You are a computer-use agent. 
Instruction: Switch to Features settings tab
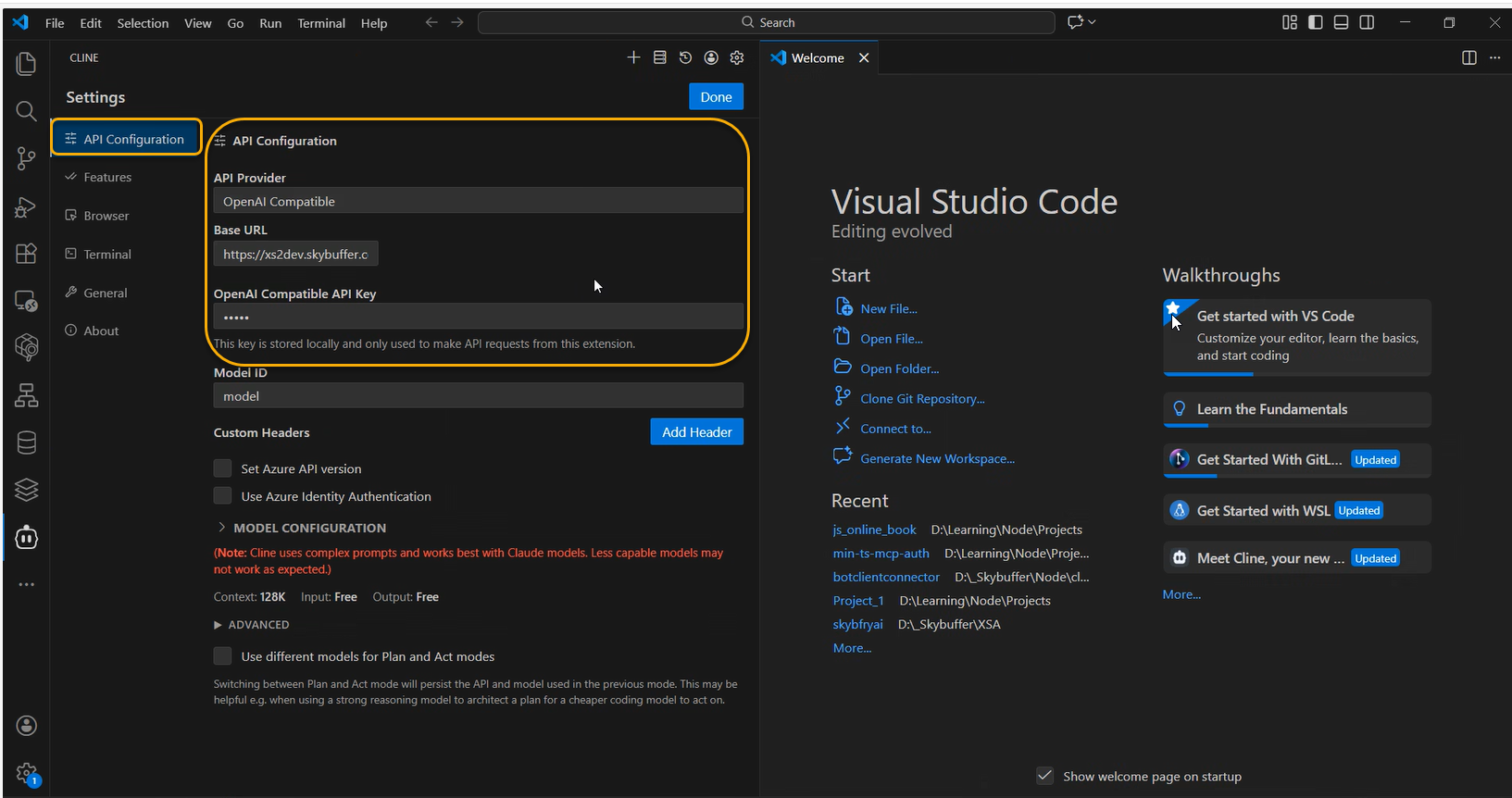click(x=107, y=177)
